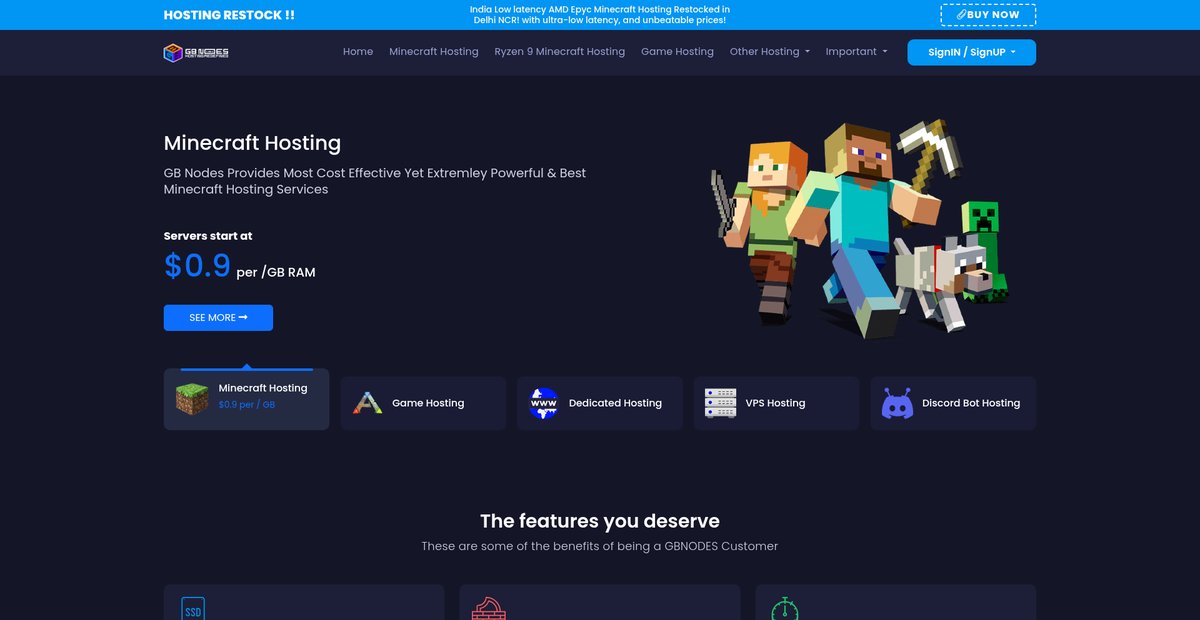Click the HOSTING RESTOCK !! banner text
1200x620 pixels.
(x=229, y=15)
